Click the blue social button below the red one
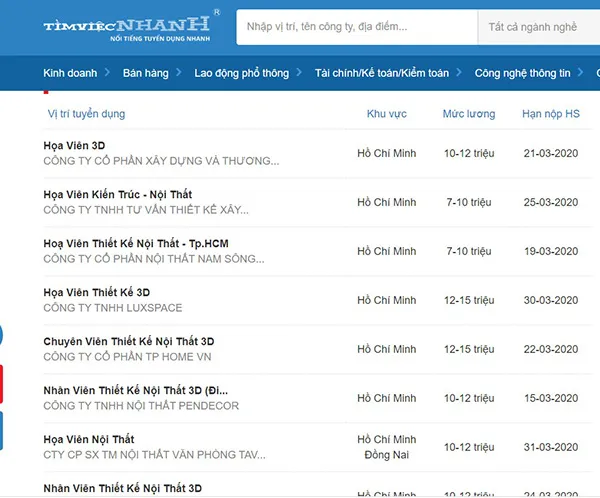Viewport: 600px width, 498px height. click(x=1, y=430)
